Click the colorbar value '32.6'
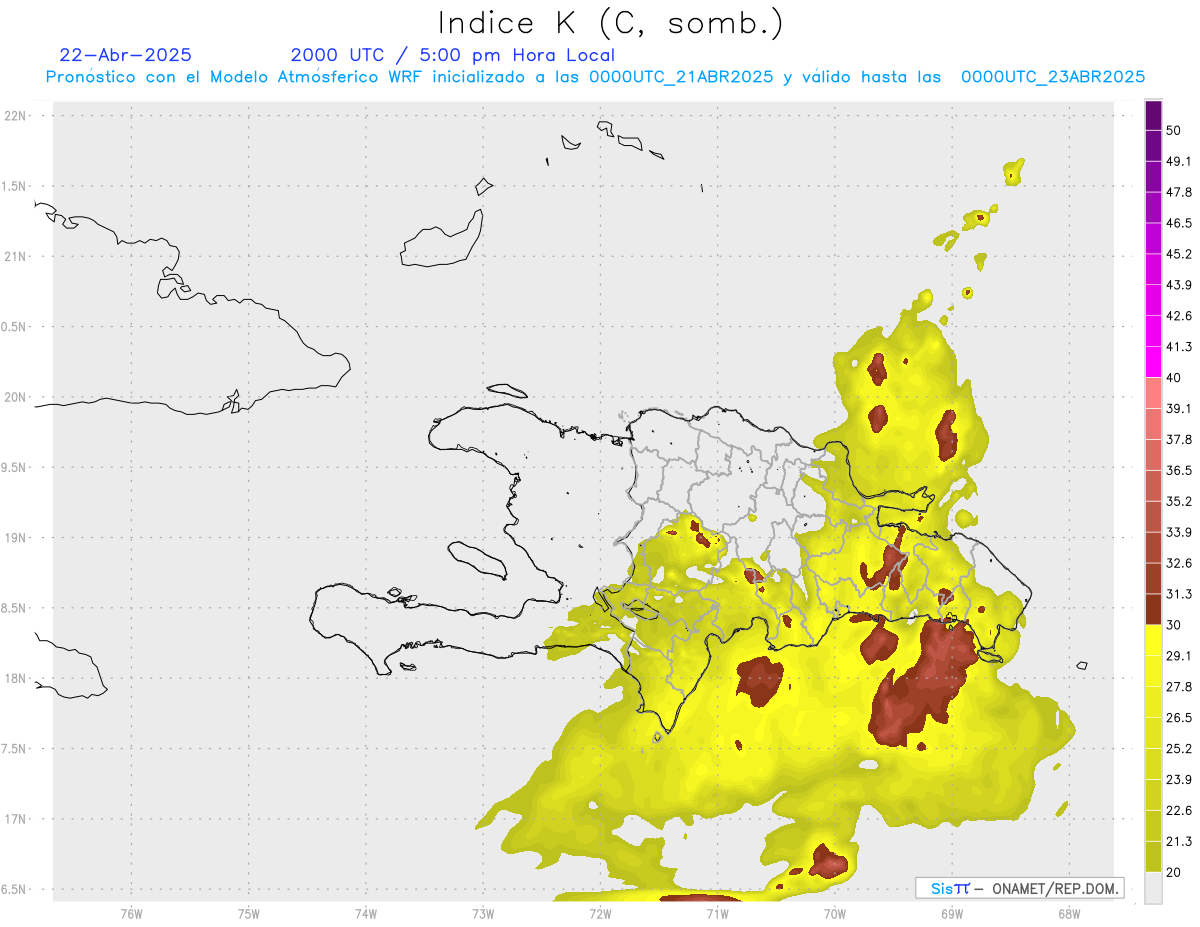Viewport: 1200px width, 927px height. (x=1179, y=563)
